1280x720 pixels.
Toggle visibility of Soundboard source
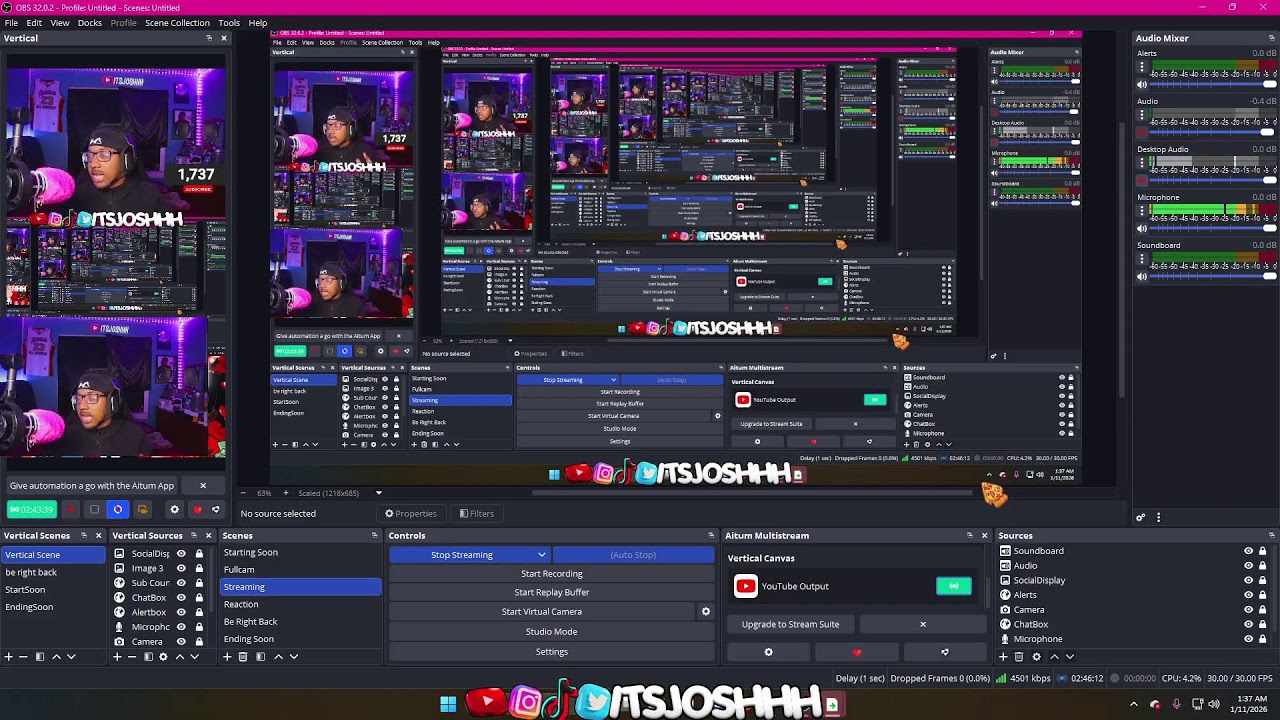click(1248, 551)
